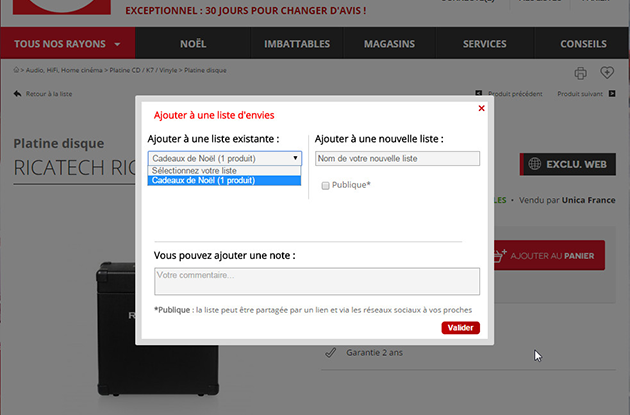The width and height of the screenshot is (630, 415).
Task: Close the wishlist dialog with the red X
Action: 481,108
